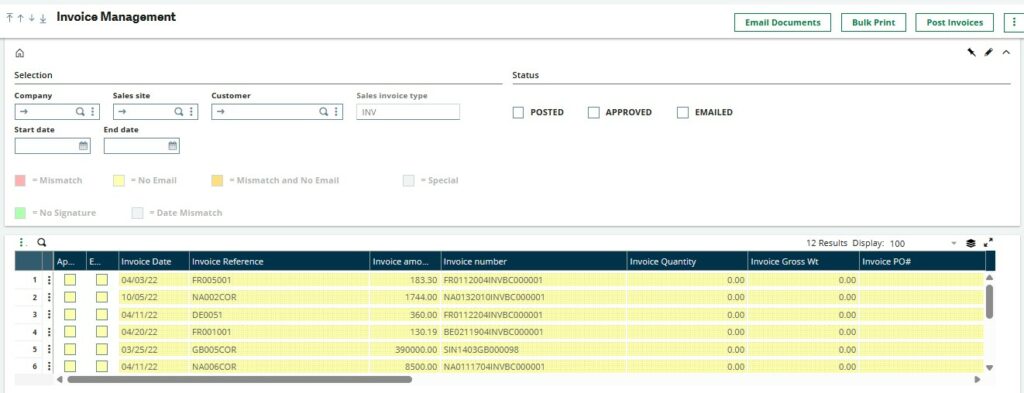Viewport: 1024px width, 393px height.
Task: Open row 1 actions menu
Action: pyautogui.click(x=48, y=279)
